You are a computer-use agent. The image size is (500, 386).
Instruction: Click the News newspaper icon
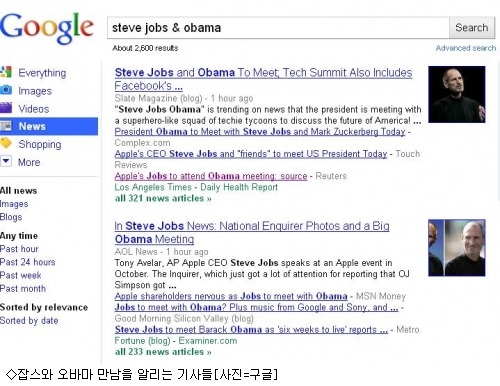pyautogui.click(x=6, y=126)
